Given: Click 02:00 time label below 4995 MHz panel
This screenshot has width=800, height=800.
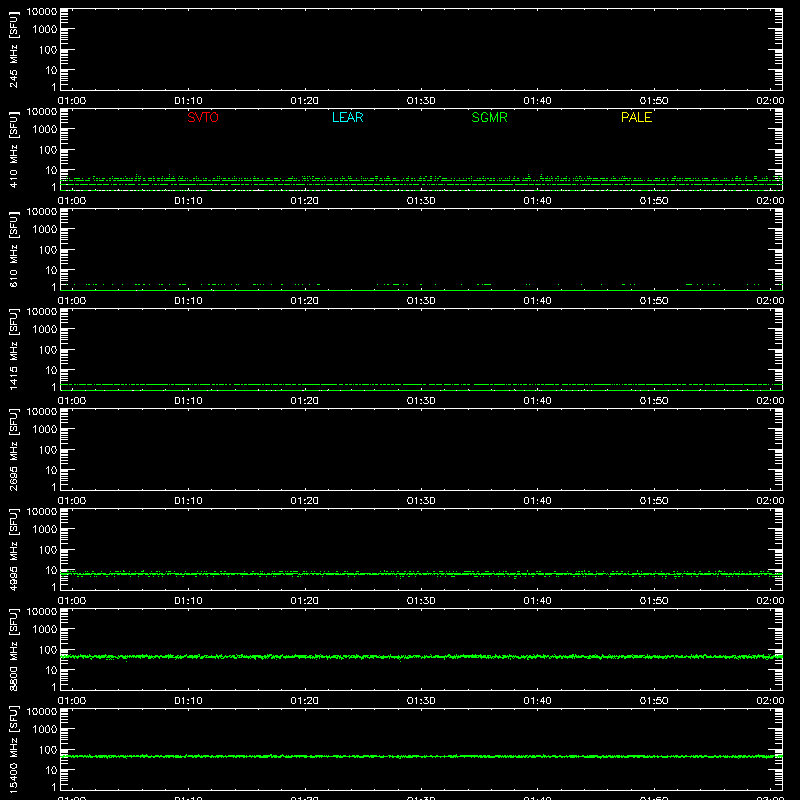Looking at the screenshot, I should (x=770, y=601).
